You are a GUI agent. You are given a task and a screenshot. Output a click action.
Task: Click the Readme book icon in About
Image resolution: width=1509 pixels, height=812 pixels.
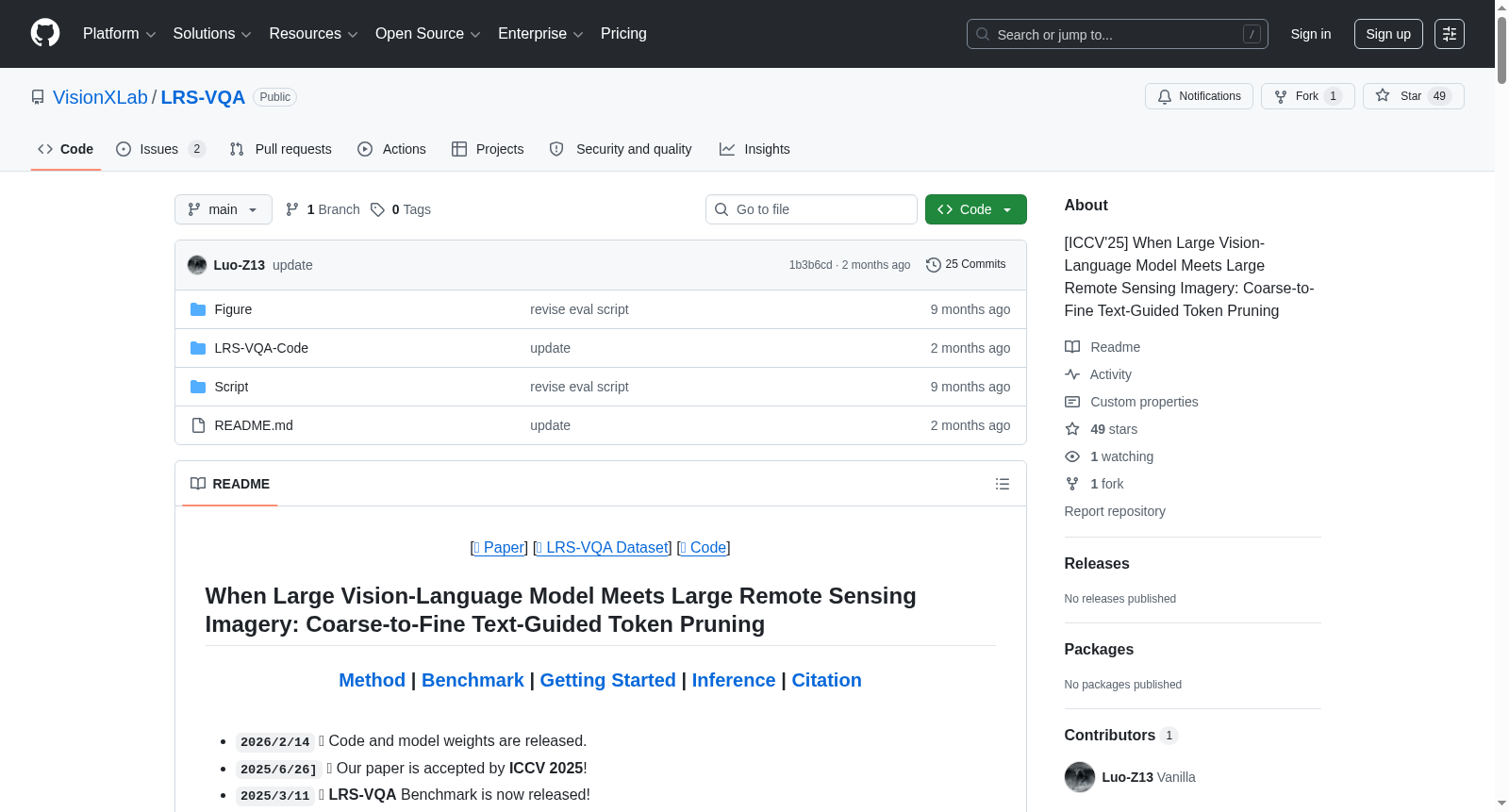(x=1072, y=347)
